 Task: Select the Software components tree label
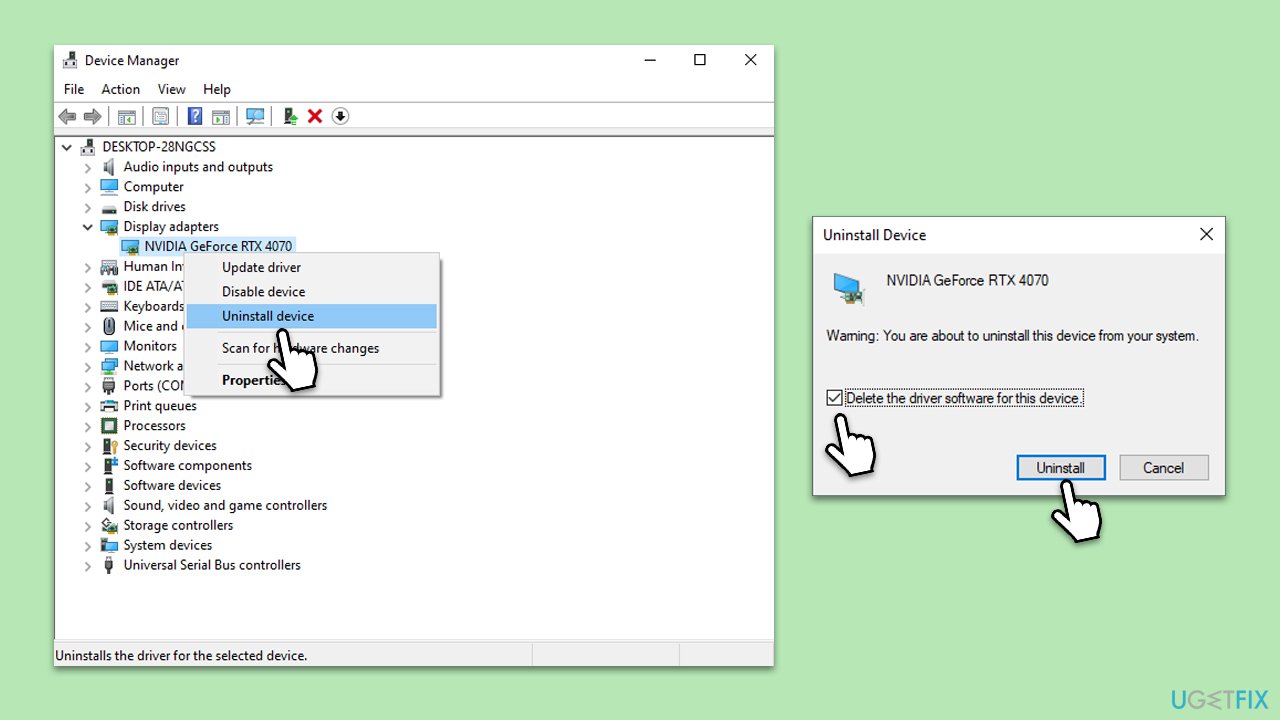(x=187, y=466)
